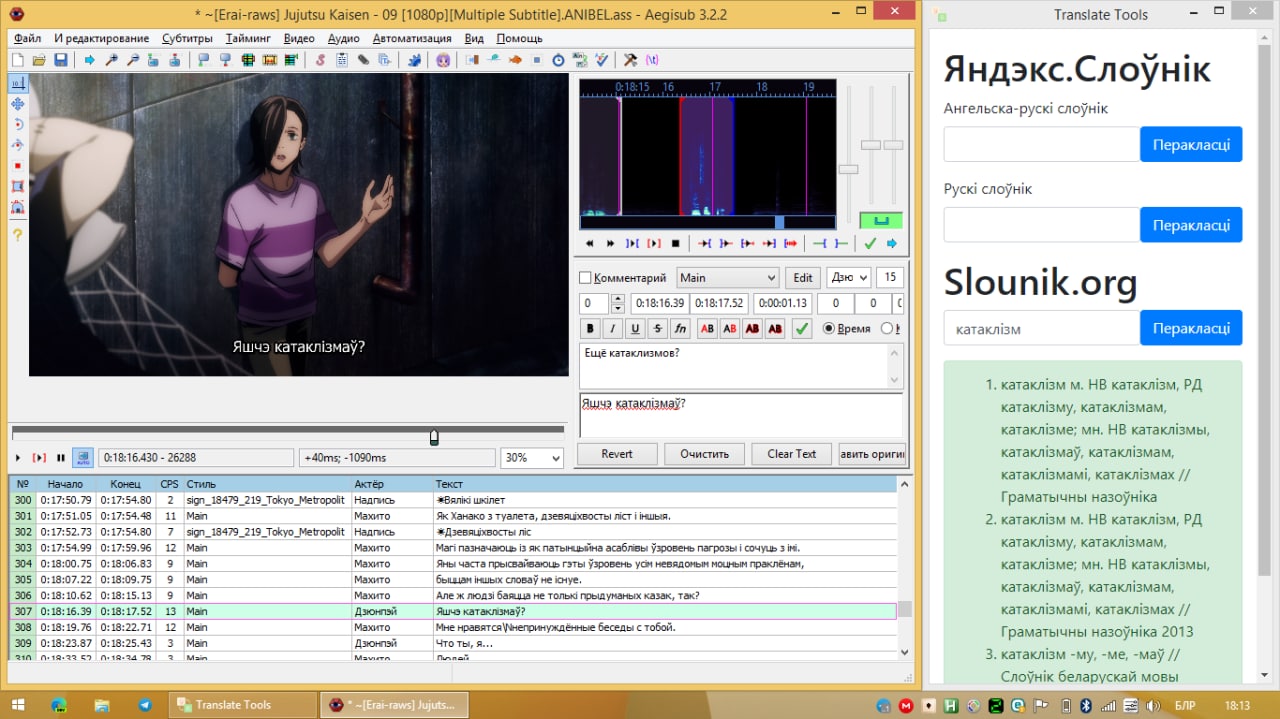Click the Очистить button
This screenshot has width=1280, height=719.
point(704,454)
